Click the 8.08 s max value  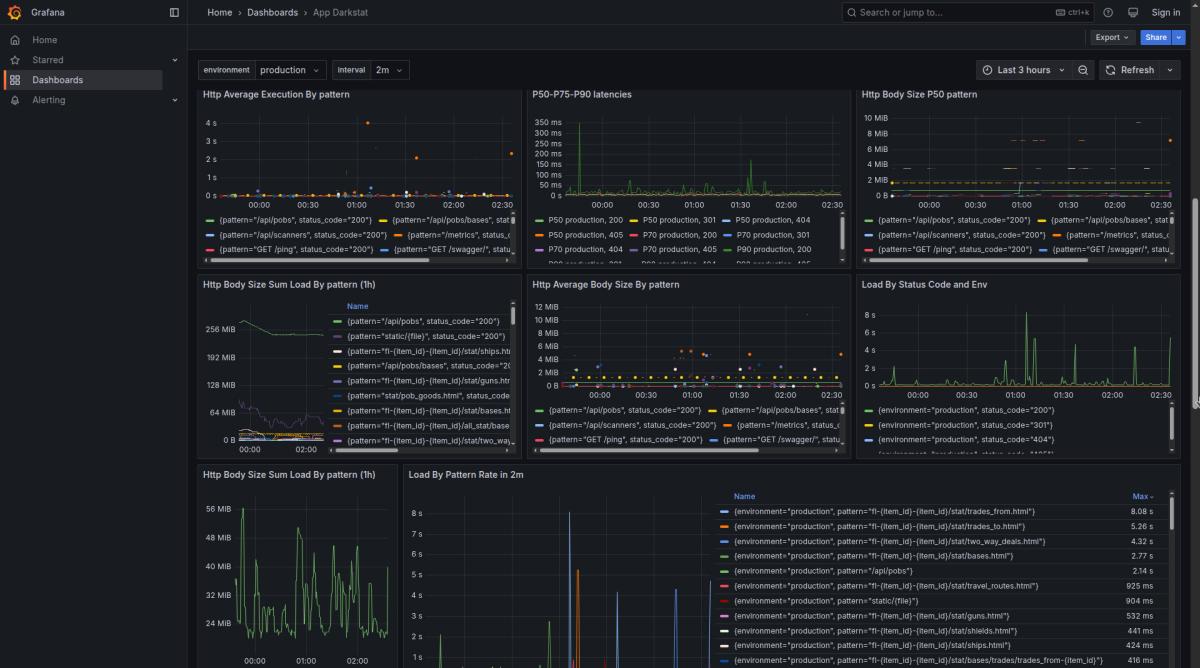pyautogui.click(x=1141, y=511)
